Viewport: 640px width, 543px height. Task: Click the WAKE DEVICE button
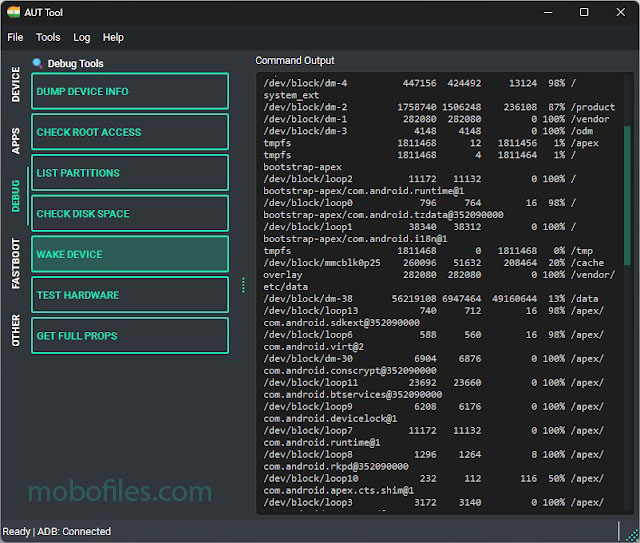tap(130, 254)
